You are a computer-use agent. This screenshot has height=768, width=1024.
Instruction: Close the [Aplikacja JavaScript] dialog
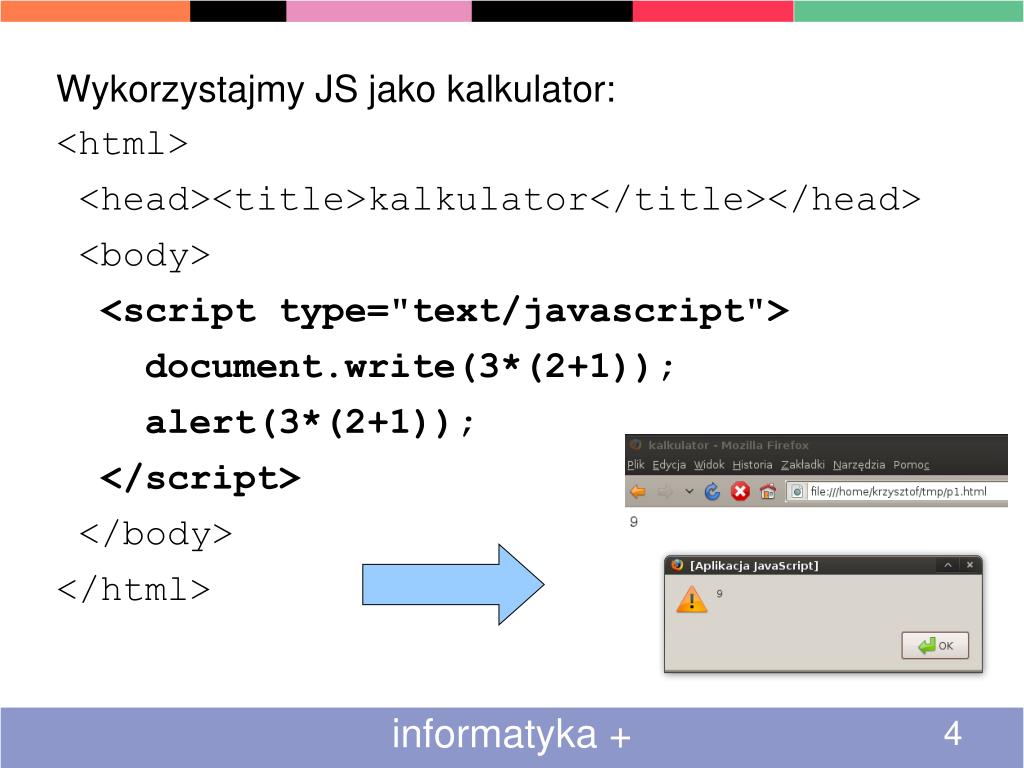(970, 565)
